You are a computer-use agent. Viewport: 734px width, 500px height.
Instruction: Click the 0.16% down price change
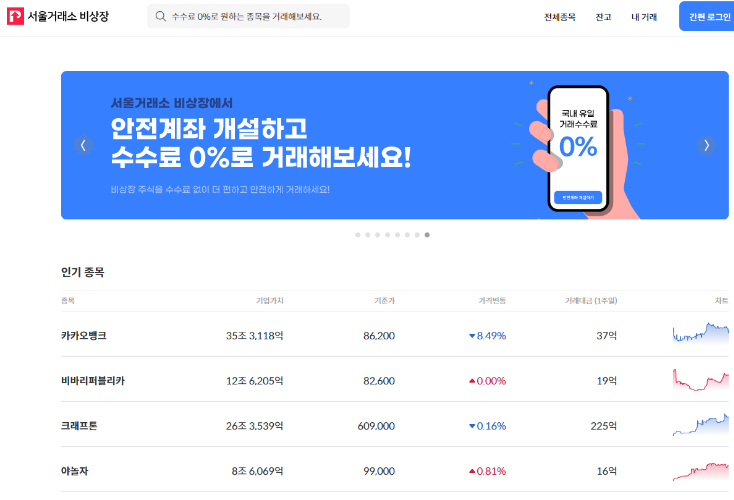coord(487,426)
